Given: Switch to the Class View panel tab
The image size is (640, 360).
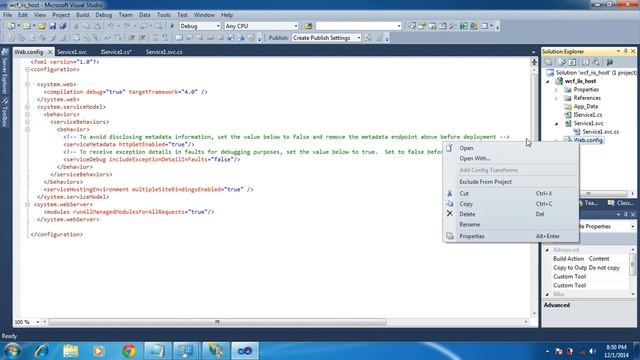Looking at the screenshot, I should coord(620,203).
